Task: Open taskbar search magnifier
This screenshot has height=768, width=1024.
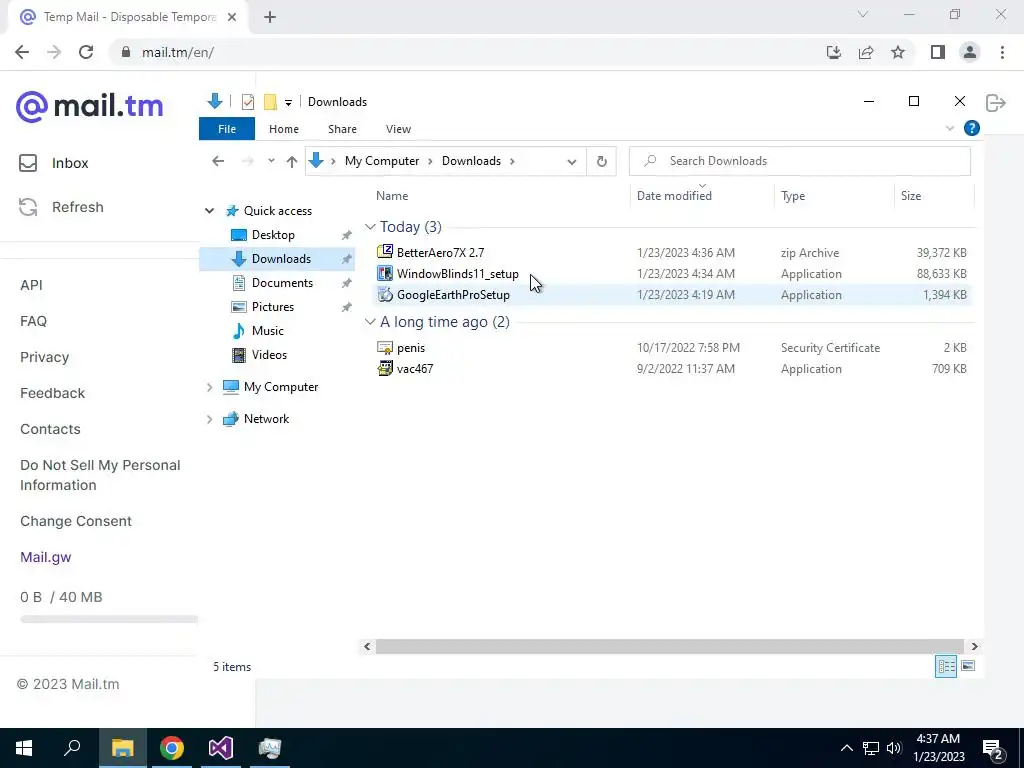Action: pos(72,748)
